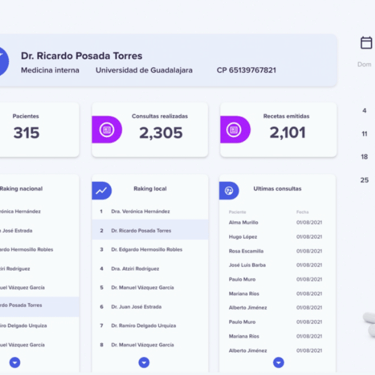
Task: Open the Alma Murillo consultation row
Action: (x=276, y=222)
